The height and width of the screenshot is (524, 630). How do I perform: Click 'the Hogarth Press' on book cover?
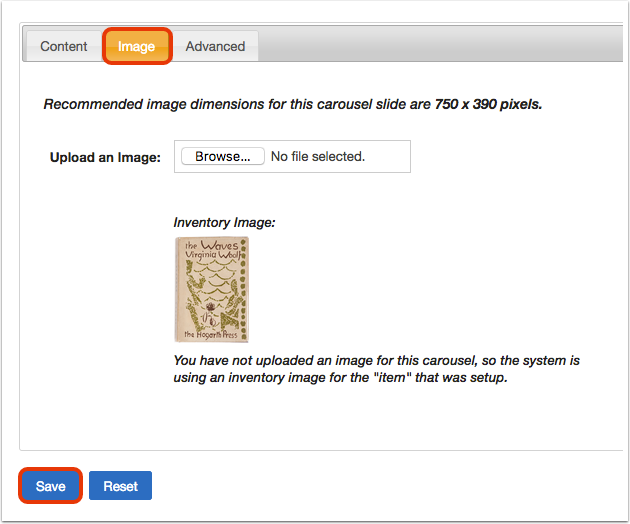pos(211,334)
